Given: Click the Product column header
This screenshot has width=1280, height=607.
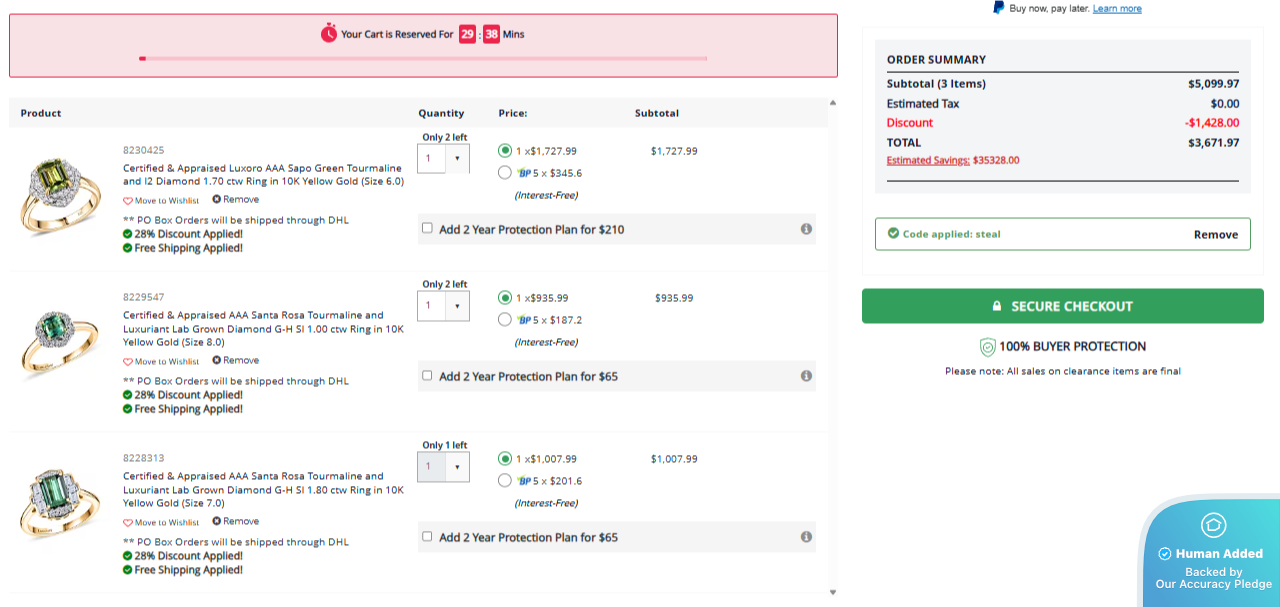Looking at the screenshot, I should click(x=40, y=113).
